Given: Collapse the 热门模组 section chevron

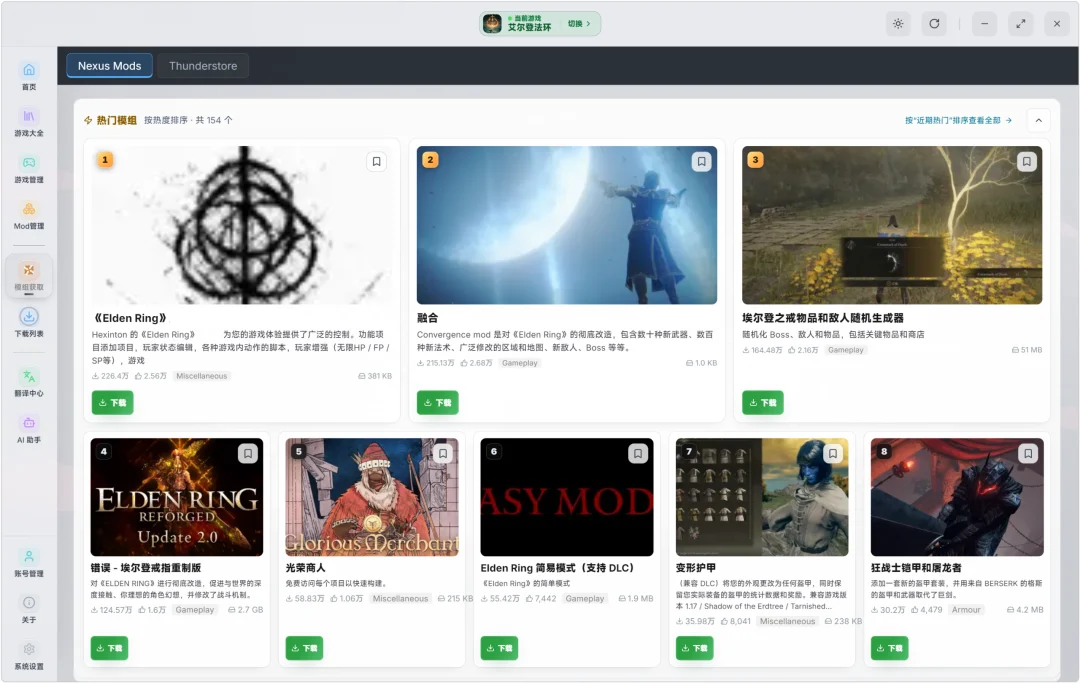Looking at the screenshot, I should coord(1039,120).
